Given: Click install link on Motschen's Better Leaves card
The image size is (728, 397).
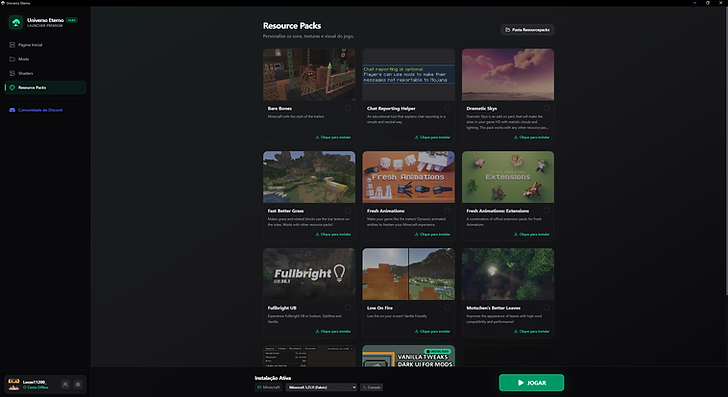Looking at the screenshot, I should point(532,332).
